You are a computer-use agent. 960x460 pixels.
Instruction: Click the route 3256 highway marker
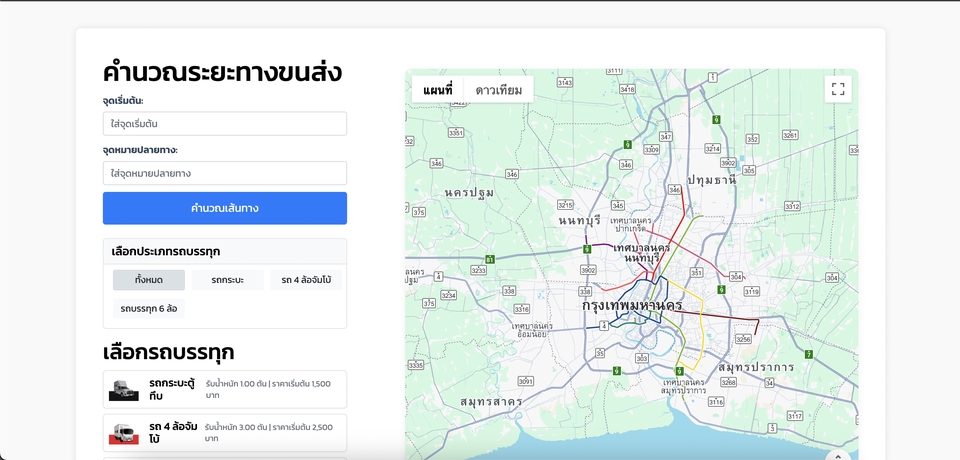[742, 340]
